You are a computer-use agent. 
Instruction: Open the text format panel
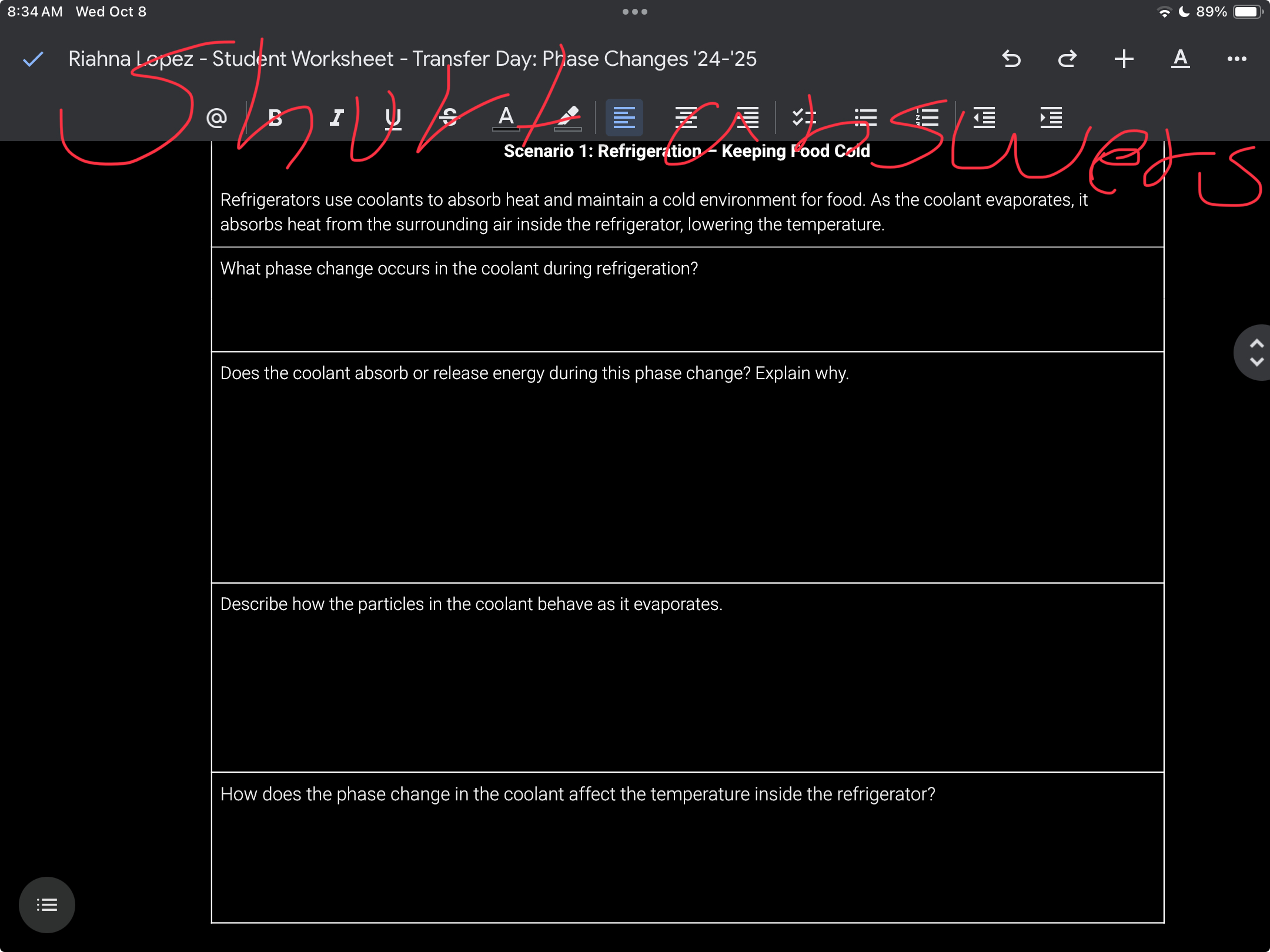click(1180, 59)
